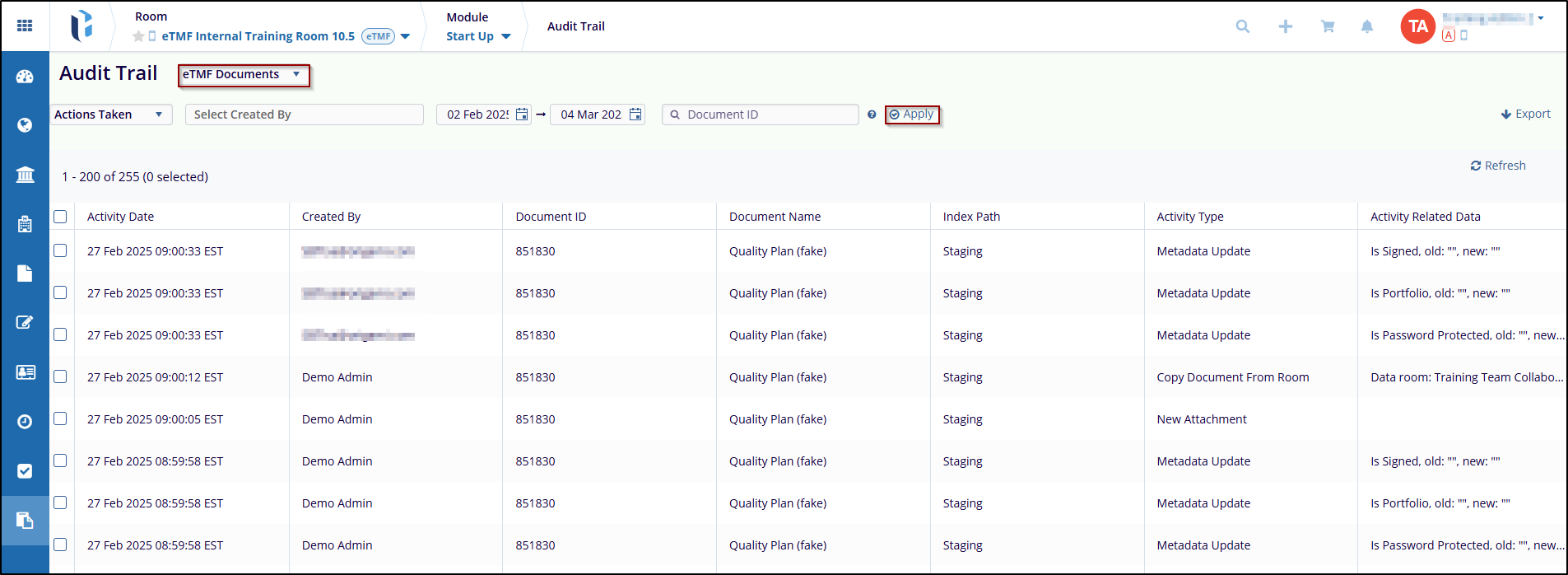Image resolution: width=1568 pixels, height=575 pixels.
Task: Open the shopping cart icon
Action: 1327,26
